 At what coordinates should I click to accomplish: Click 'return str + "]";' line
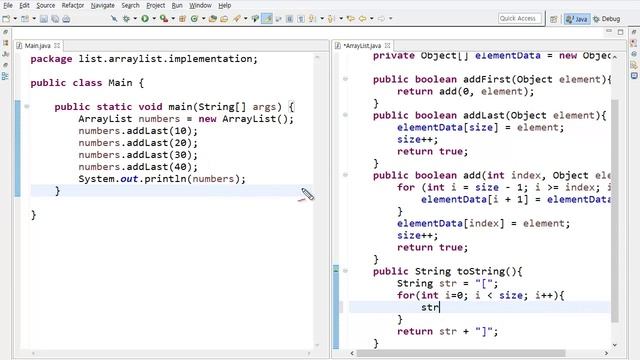(447, 331)
